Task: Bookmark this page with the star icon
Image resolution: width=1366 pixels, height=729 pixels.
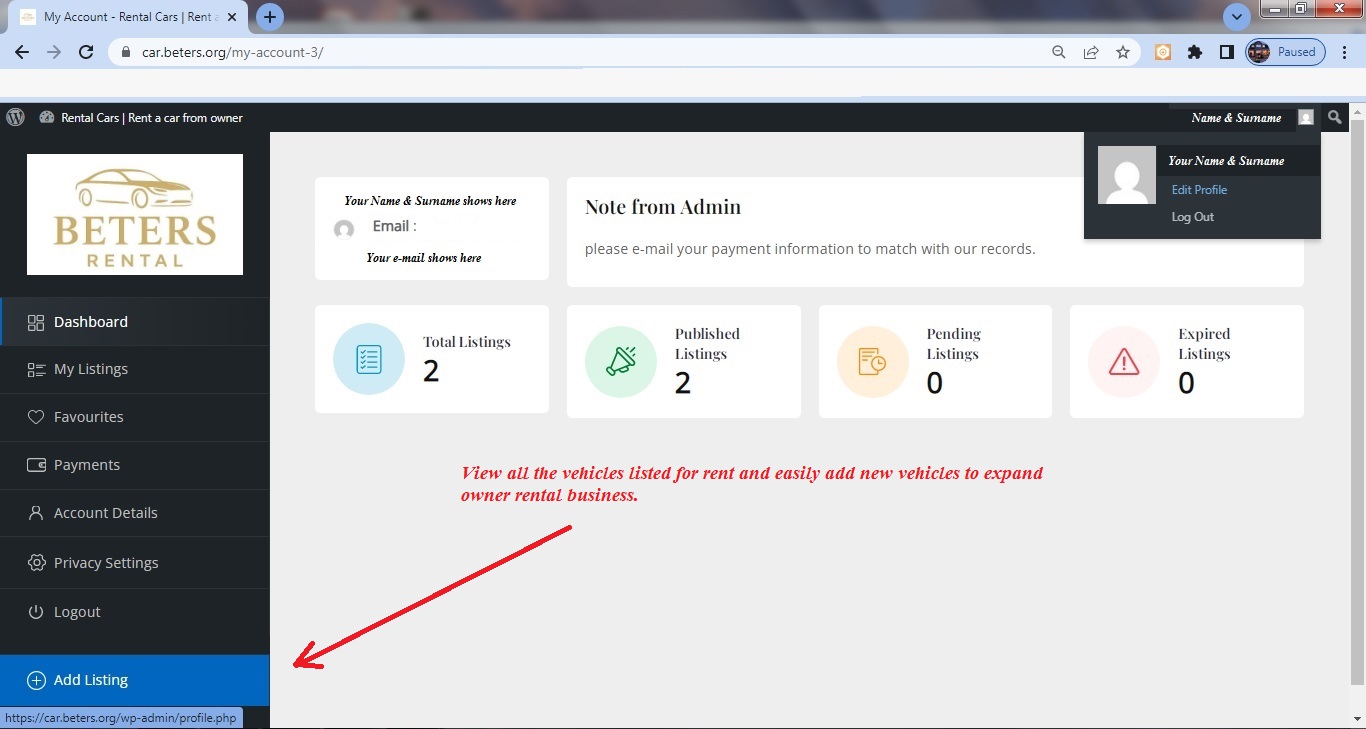Action: [x=1123, y=52]
